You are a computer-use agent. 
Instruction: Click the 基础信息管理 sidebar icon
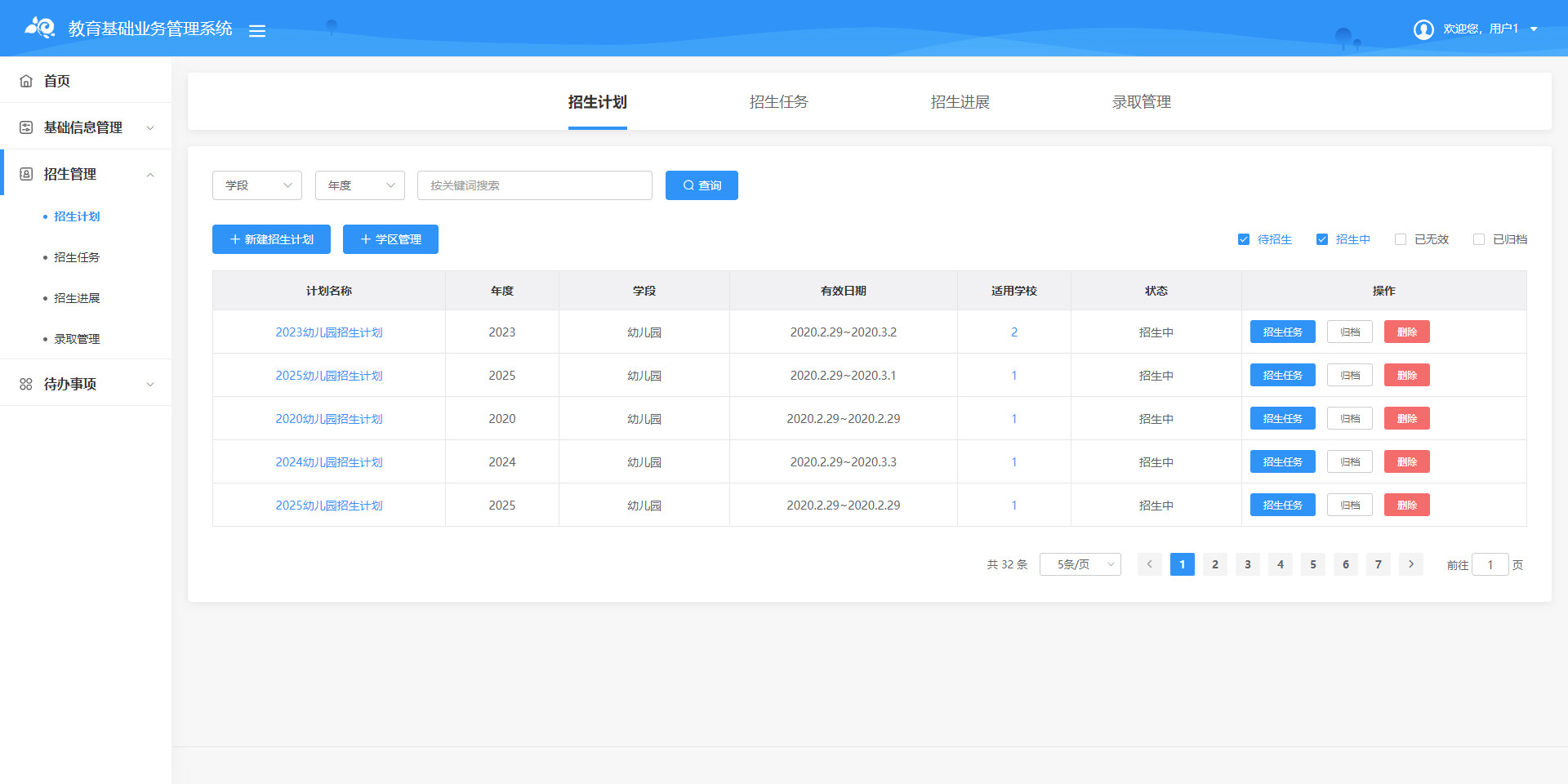coord(26,127)
